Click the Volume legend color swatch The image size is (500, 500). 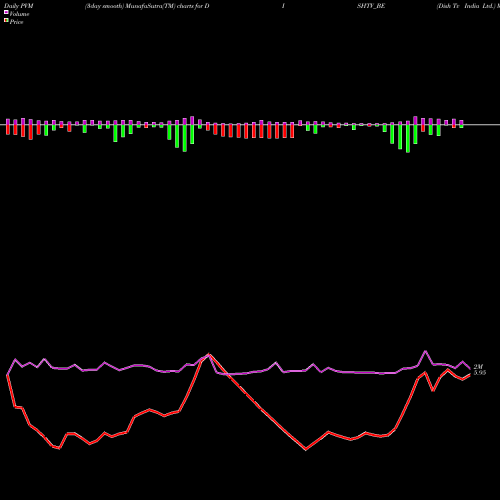tap(6, 13)
